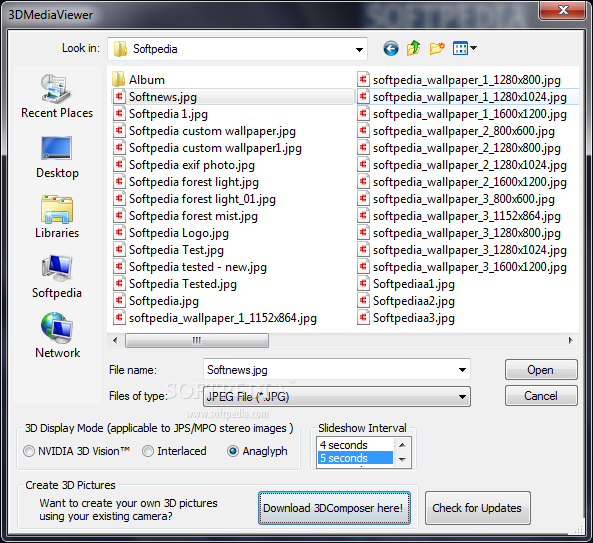Select Anaglyph display mode
This screenshot has width=593, height=543.
tap(233, 451)
